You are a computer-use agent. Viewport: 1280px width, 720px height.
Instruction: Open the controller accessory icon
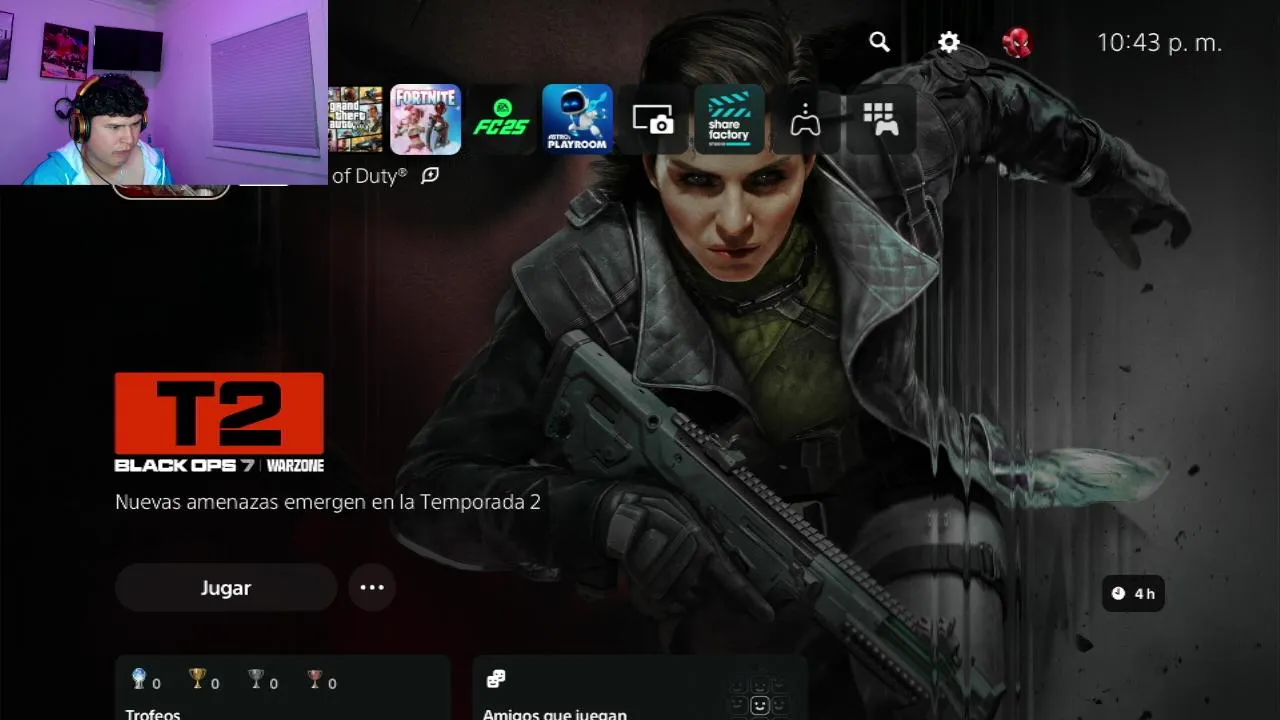(805, 119)
